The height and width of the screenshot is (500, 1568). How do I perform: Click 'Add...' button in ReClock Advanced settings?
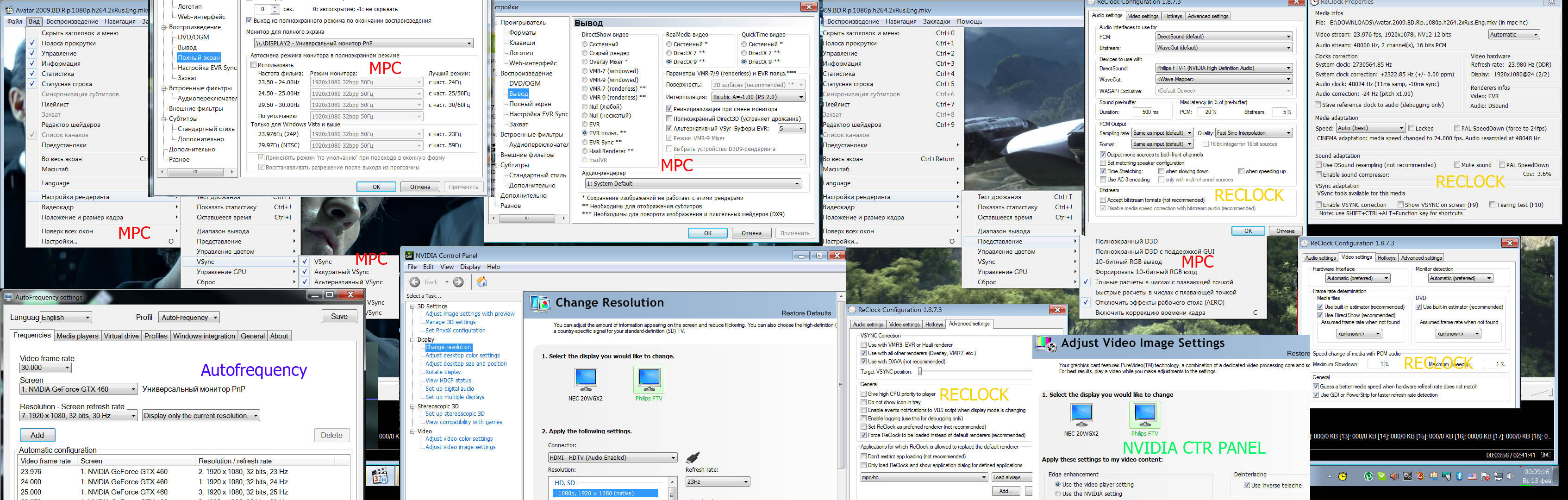1006,491
